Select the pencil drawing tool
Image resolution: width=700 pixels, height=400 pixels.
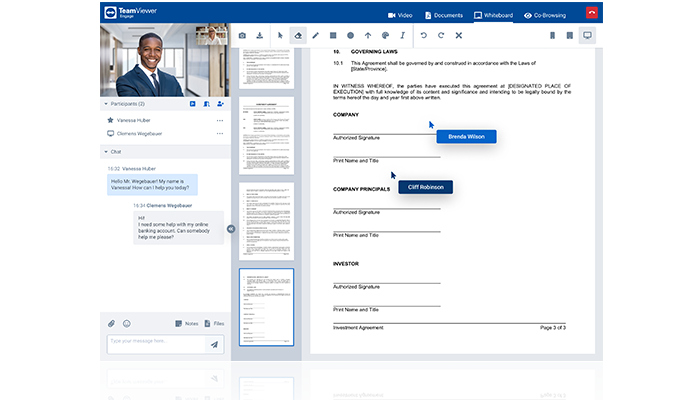coord(316,35)
